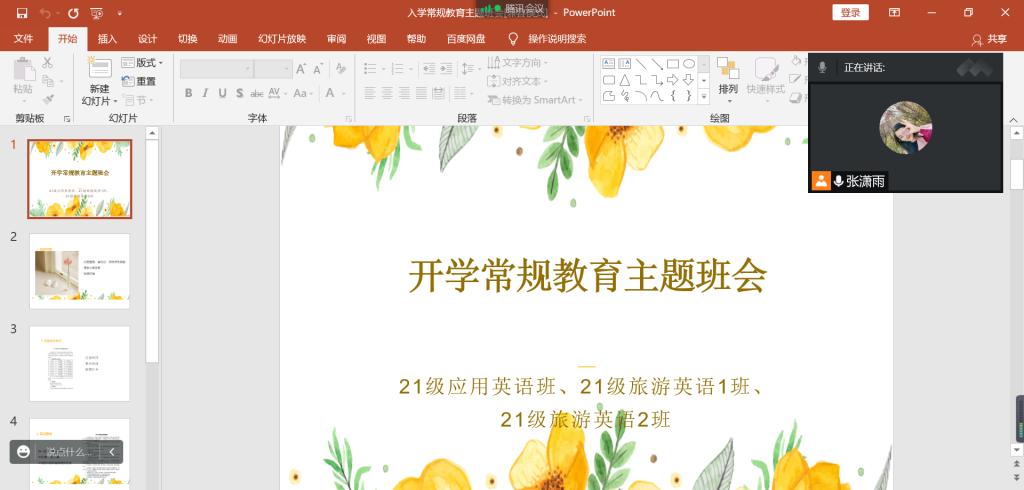Click the Cut scissors icon
Image resolution: width=1024 pixels, height=490 pixels.
(48, 63)
